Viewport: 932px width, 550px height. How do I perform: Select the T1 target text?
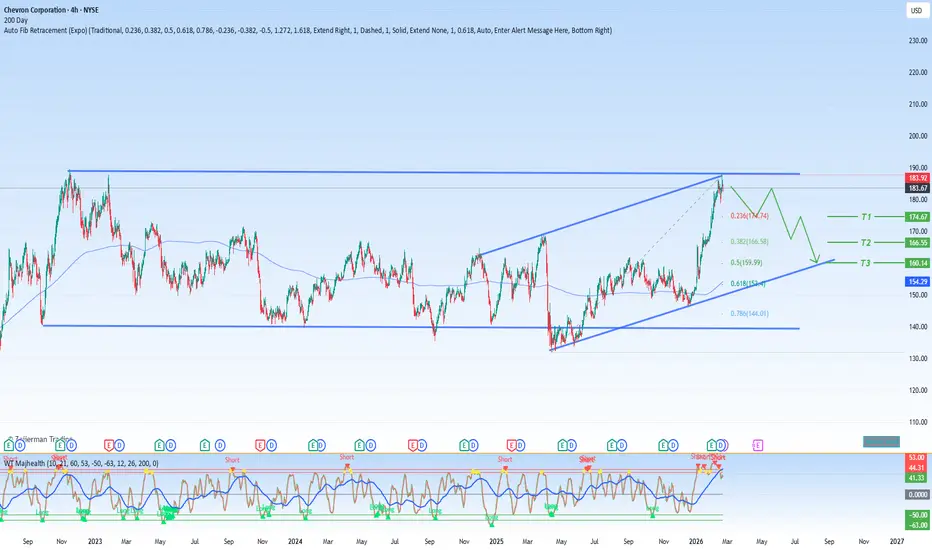[x=866, y=217]
